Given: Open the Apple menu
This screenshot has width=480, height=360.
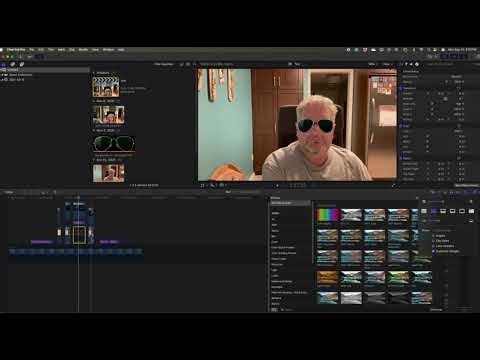Looking at the screenshot, I should [x=2, y=50].
